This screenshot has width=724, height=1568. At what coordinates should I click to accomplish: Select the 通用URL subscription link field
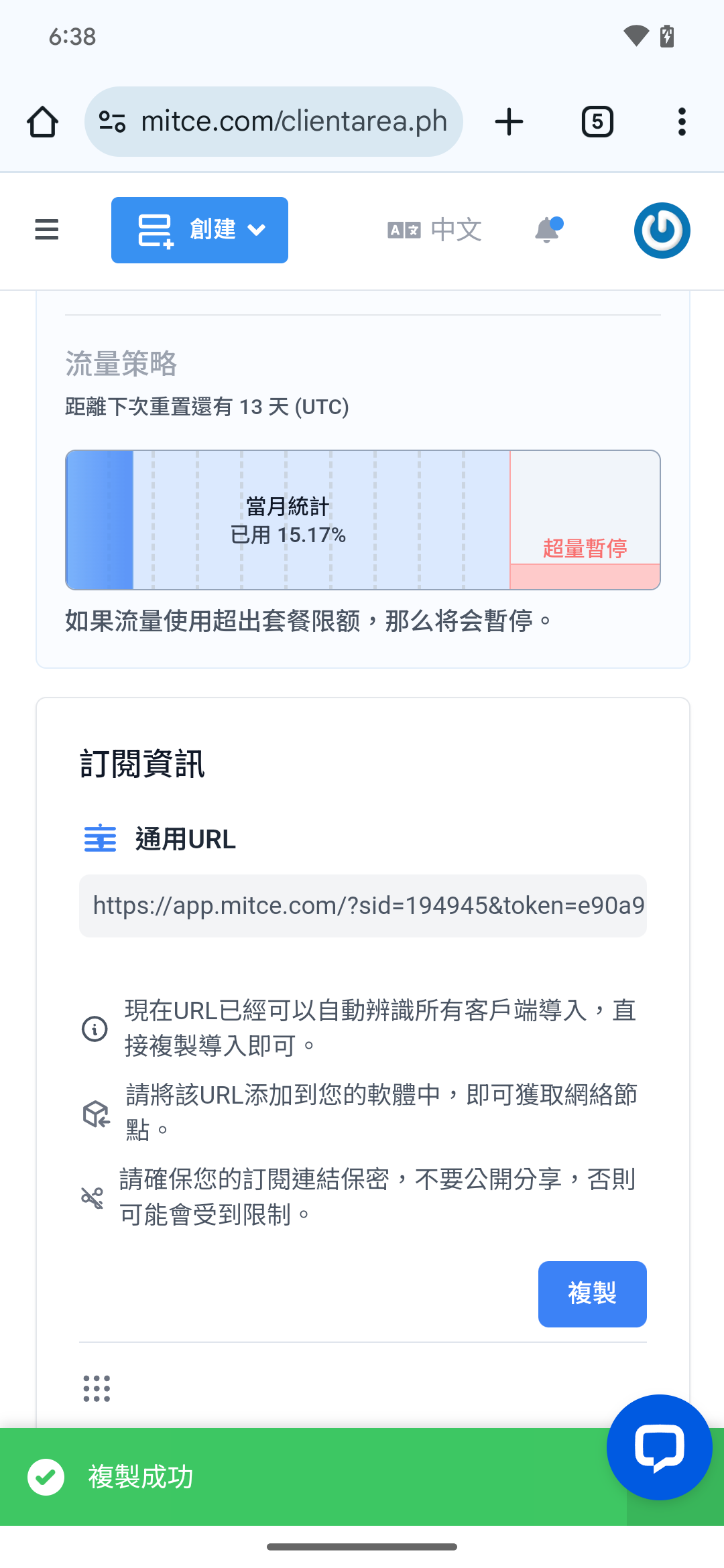pos(363,905)
